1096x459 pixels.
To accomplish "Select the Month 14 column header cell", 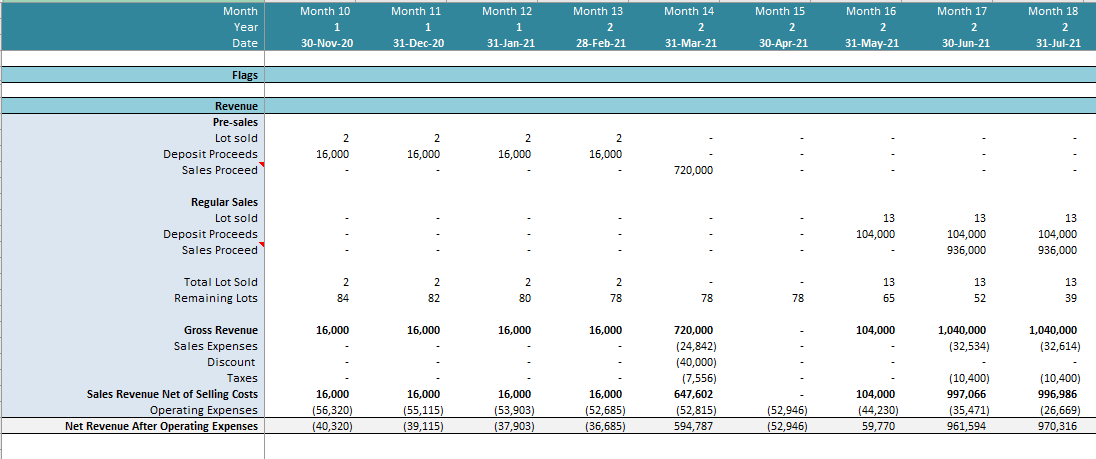I will [x=681, y=11].
